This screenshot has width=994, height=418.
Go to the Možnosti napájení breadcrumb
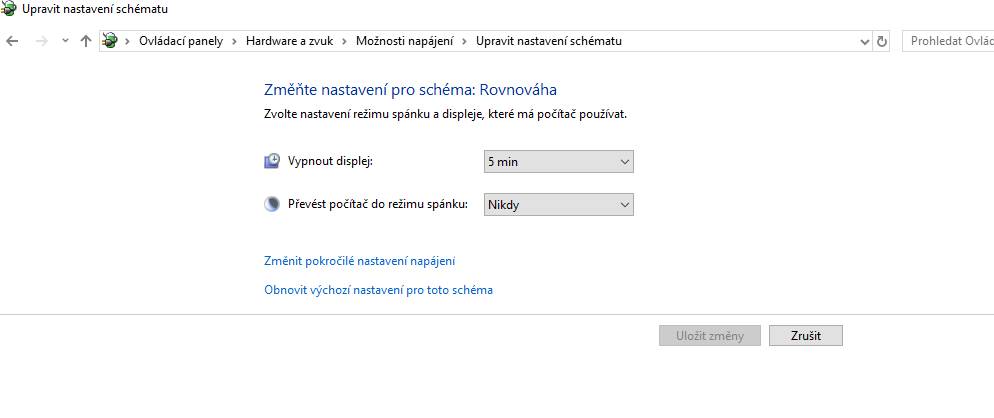[x=404, y=41]
